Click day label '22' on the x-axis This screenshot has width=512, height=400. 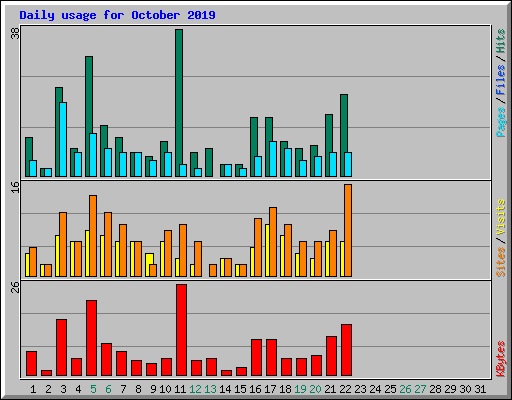pos(345,389)
